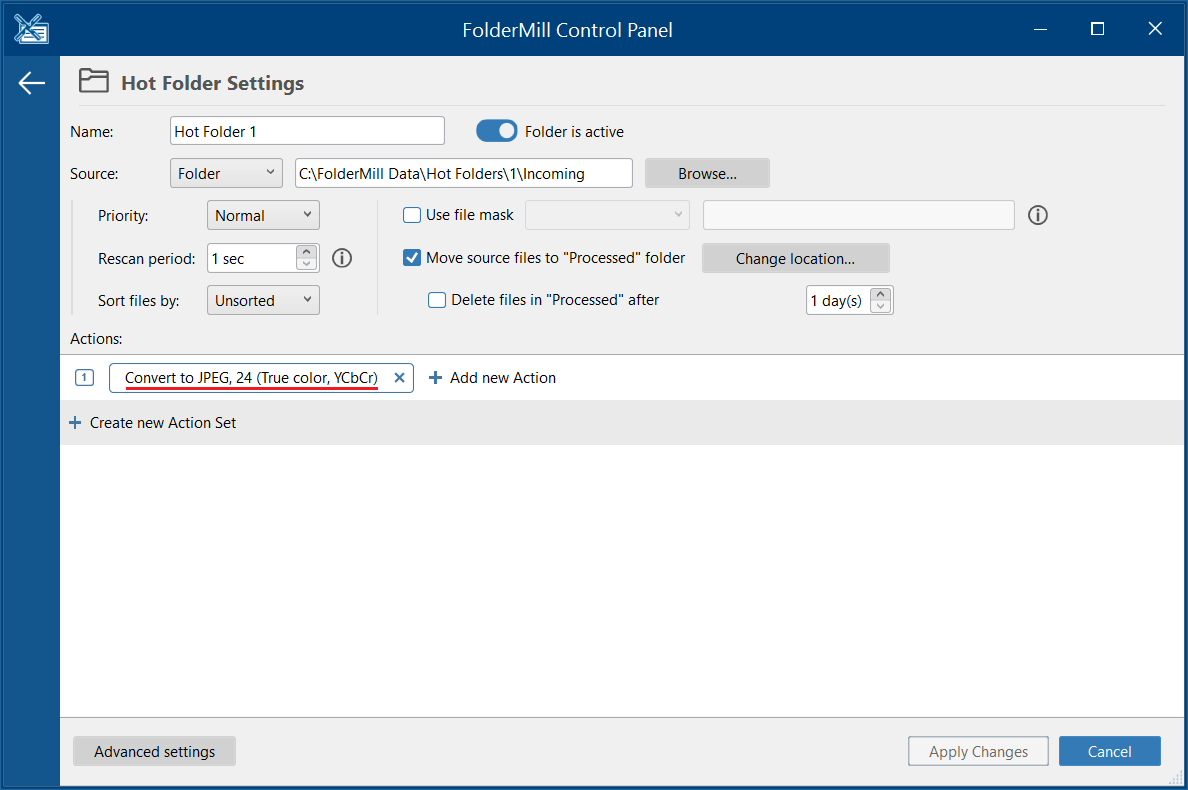Click the Name input field

coord(307,131)
